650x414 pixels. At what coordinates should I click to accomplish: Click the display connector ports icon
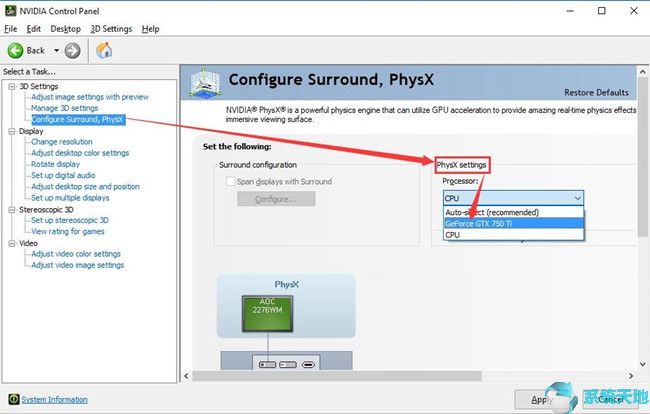pos(286,364)
